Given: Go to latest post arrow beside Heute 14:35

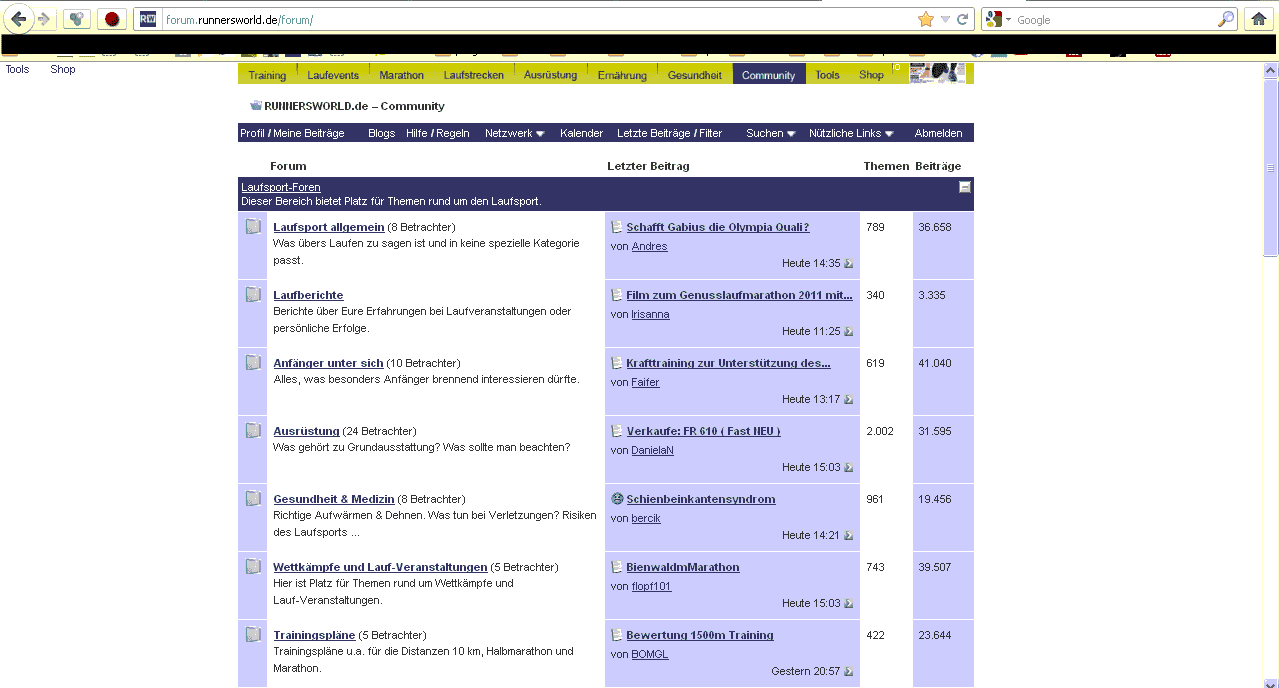Looking at the screenshot, I should pos(849,263).
